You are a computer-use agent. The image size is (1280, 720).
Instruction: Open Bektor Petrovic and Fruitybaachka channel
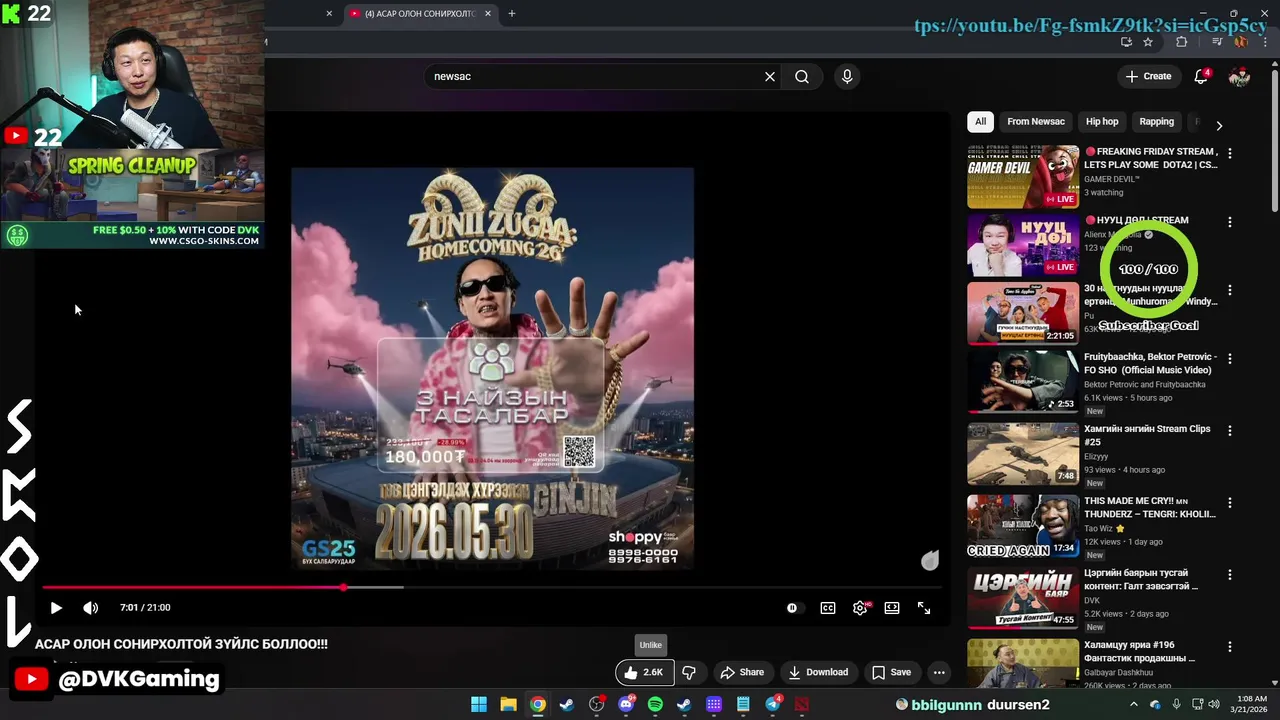pyautogui.click(x=1145, y=384)
